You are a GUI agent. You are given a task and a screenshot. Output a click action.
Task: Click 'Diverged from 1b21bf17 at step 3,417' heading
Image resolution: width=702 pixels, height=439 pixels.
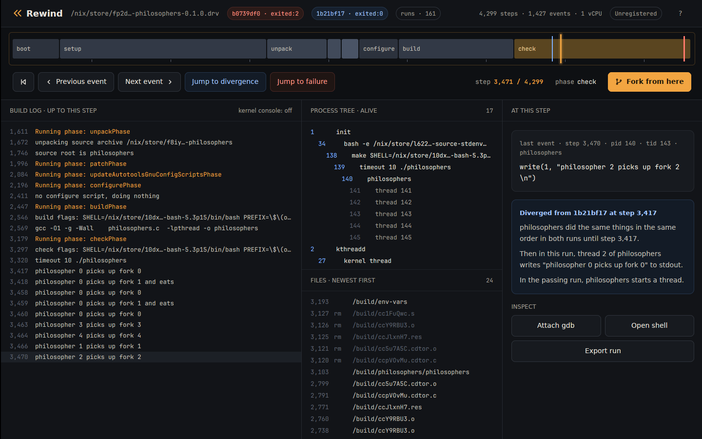click(588, 213)
